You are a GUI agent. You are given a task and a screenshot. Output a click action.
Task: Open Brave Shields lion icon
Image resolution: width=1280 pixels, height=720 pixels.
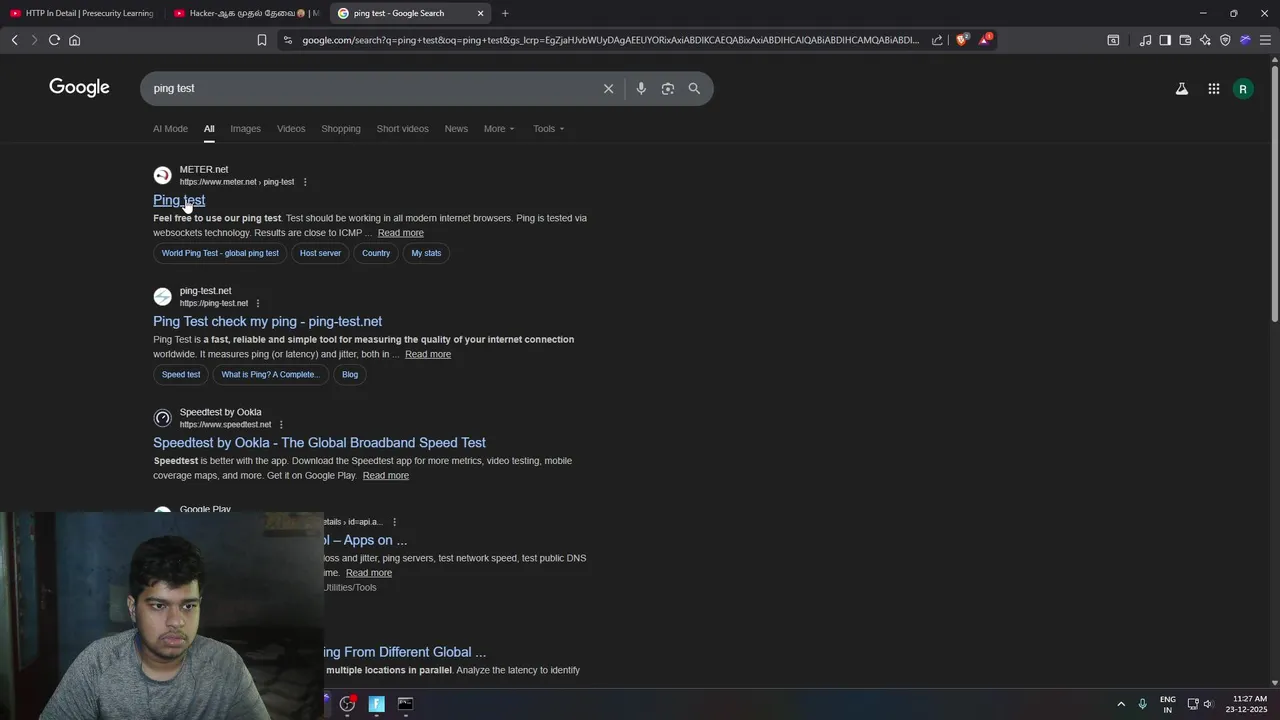click(x=962, y=40)
